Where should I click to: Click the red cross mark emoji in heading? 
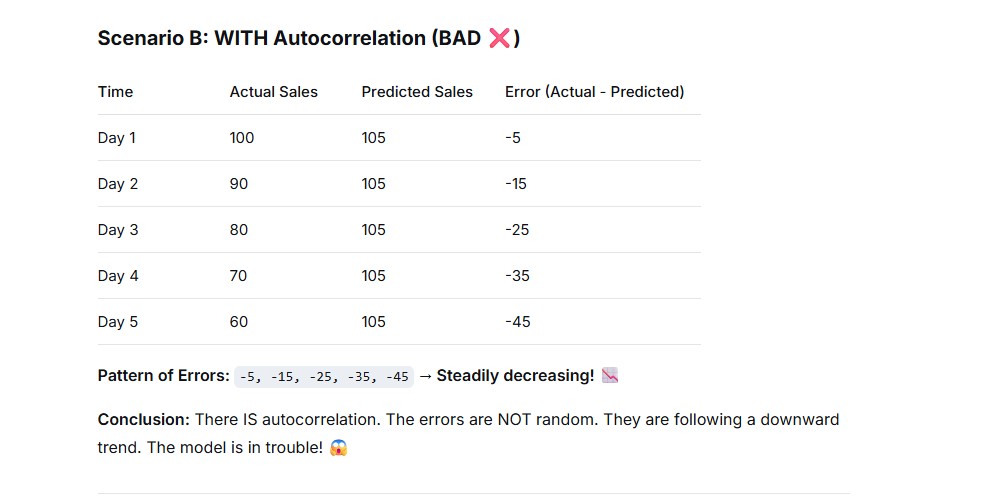pos(499,38)
